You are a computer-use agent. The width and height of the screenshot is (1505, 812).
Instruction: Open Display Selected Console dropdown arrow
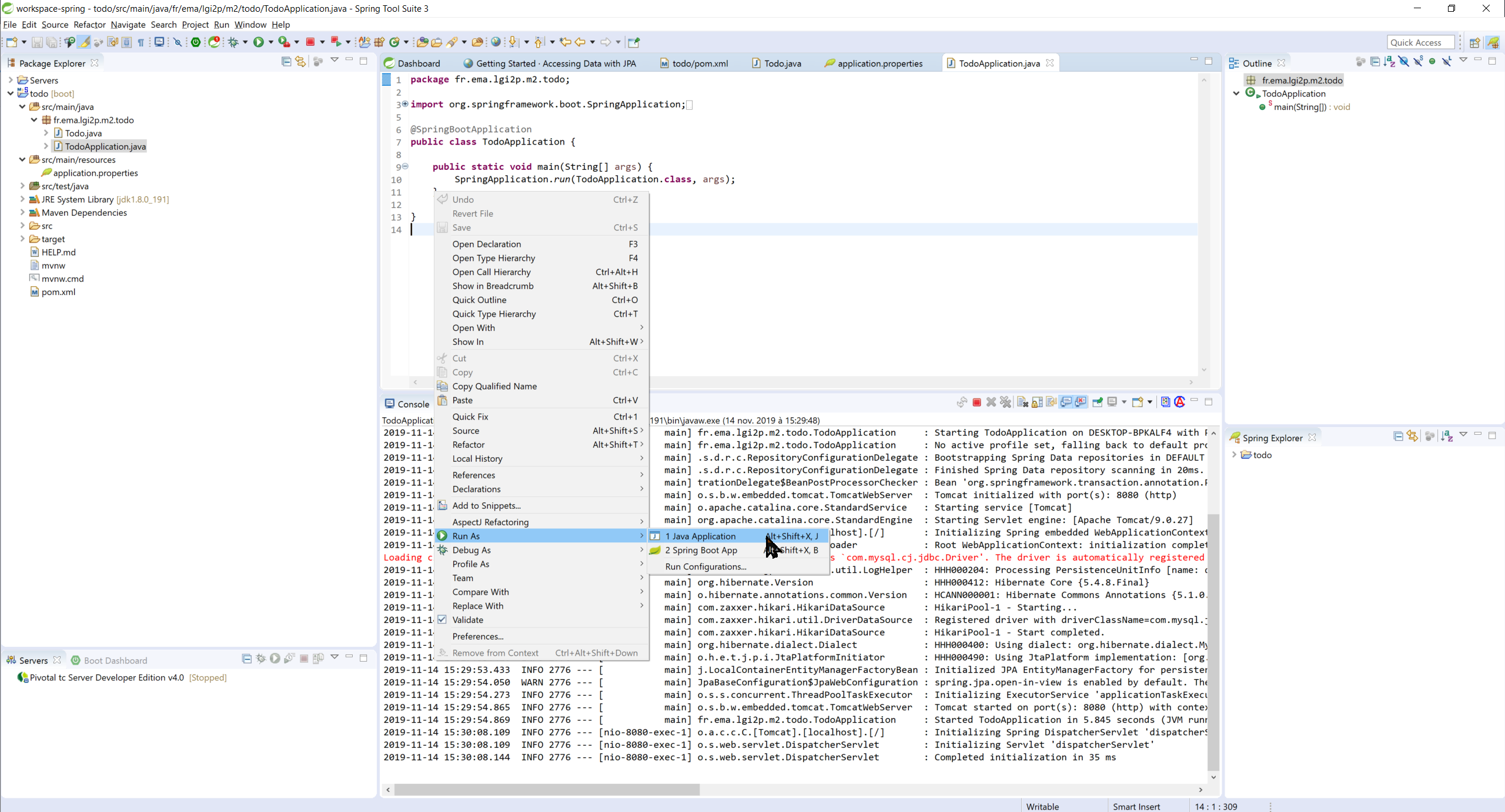point(1123,402)
